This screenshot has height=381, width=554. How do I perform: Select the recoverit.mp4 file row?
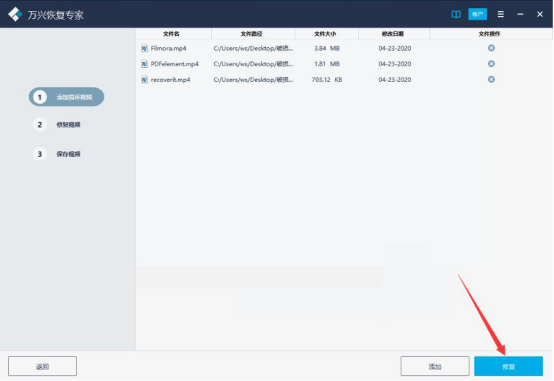344,80
